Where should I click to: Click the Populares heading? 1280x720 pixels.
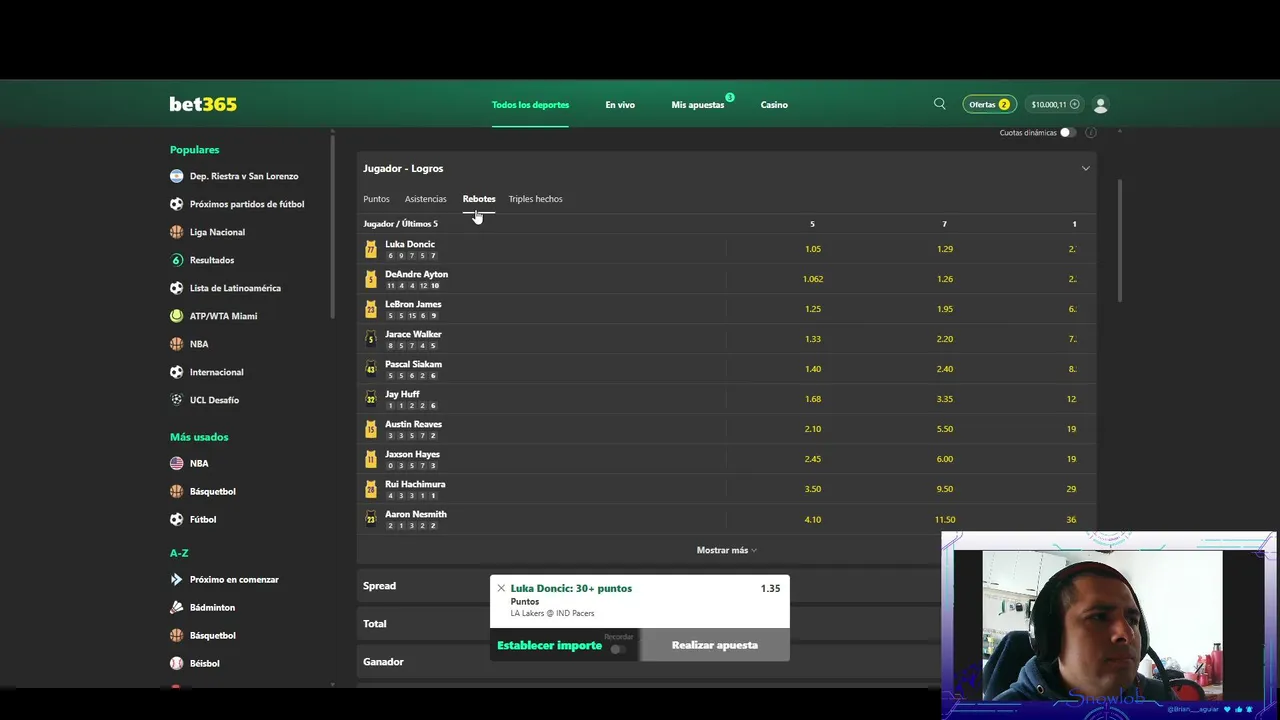click(x=194, y=149)
